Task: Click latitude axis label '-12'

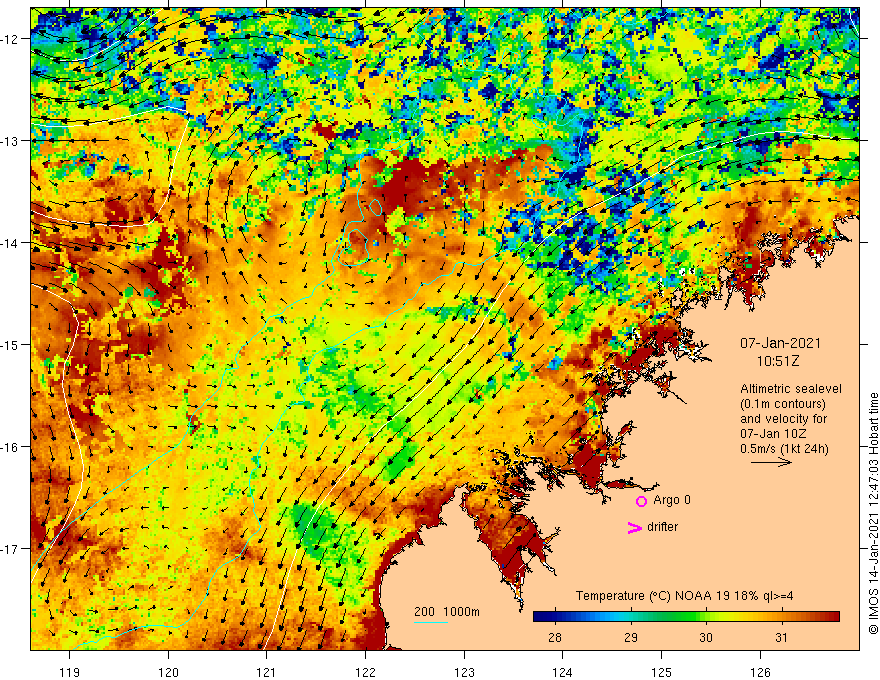Action: coord(11,39)
